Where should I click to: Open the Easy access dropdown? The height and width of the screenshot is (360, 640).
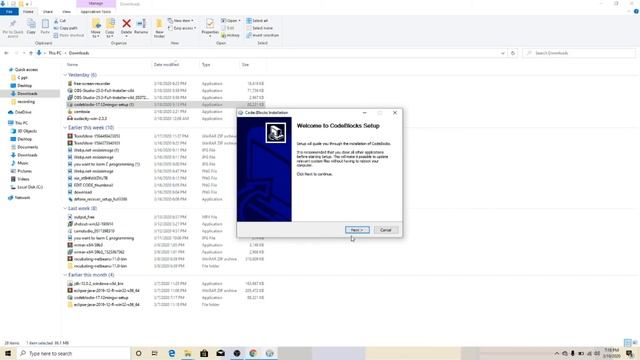tap(182, 28)
